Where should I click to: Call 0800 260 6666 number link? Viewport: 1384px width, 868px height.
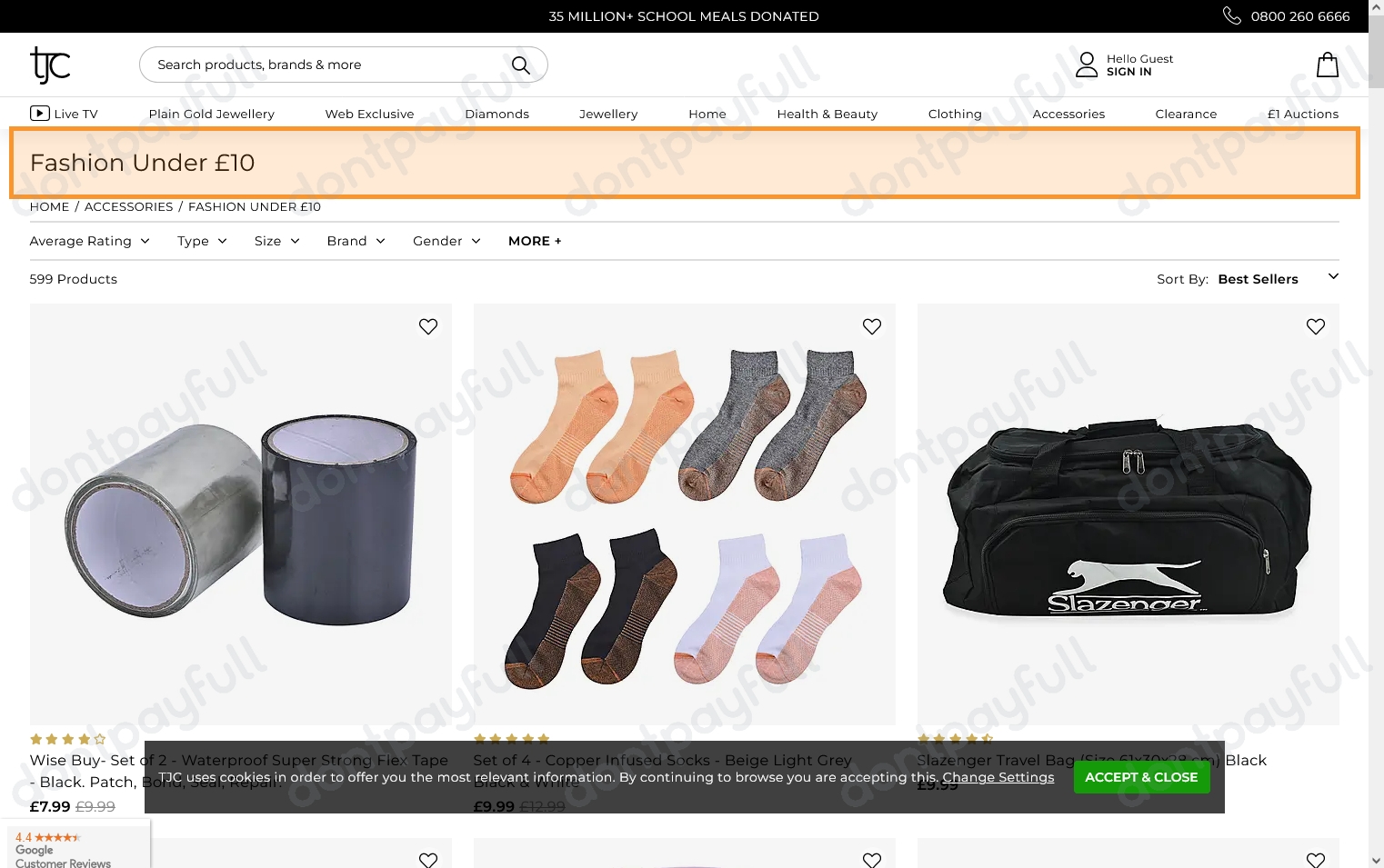pos(1300,15)
